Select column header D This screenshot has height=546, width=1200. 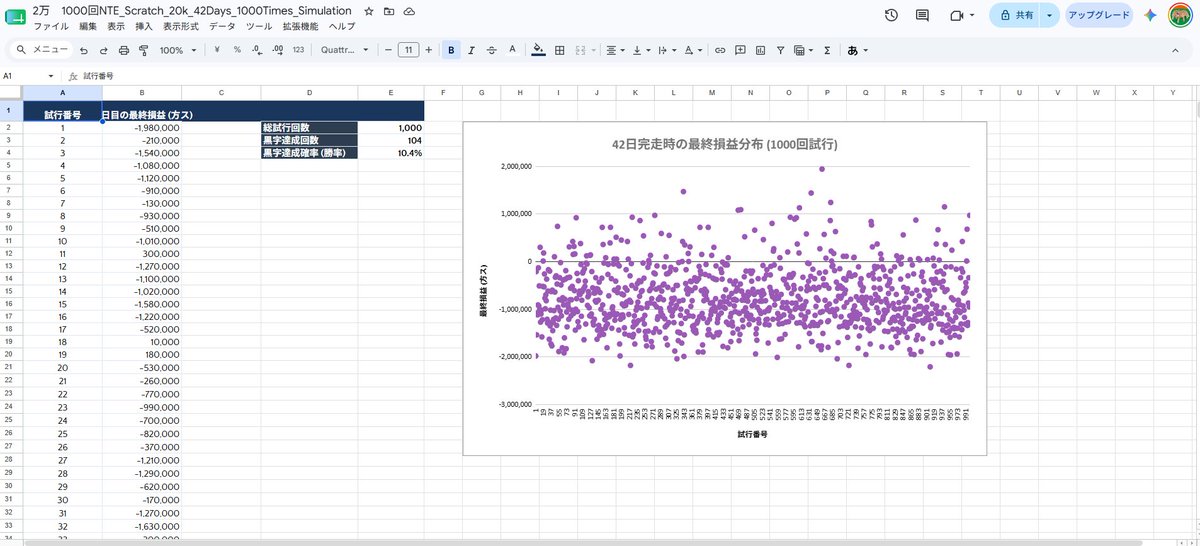[309, 92]
